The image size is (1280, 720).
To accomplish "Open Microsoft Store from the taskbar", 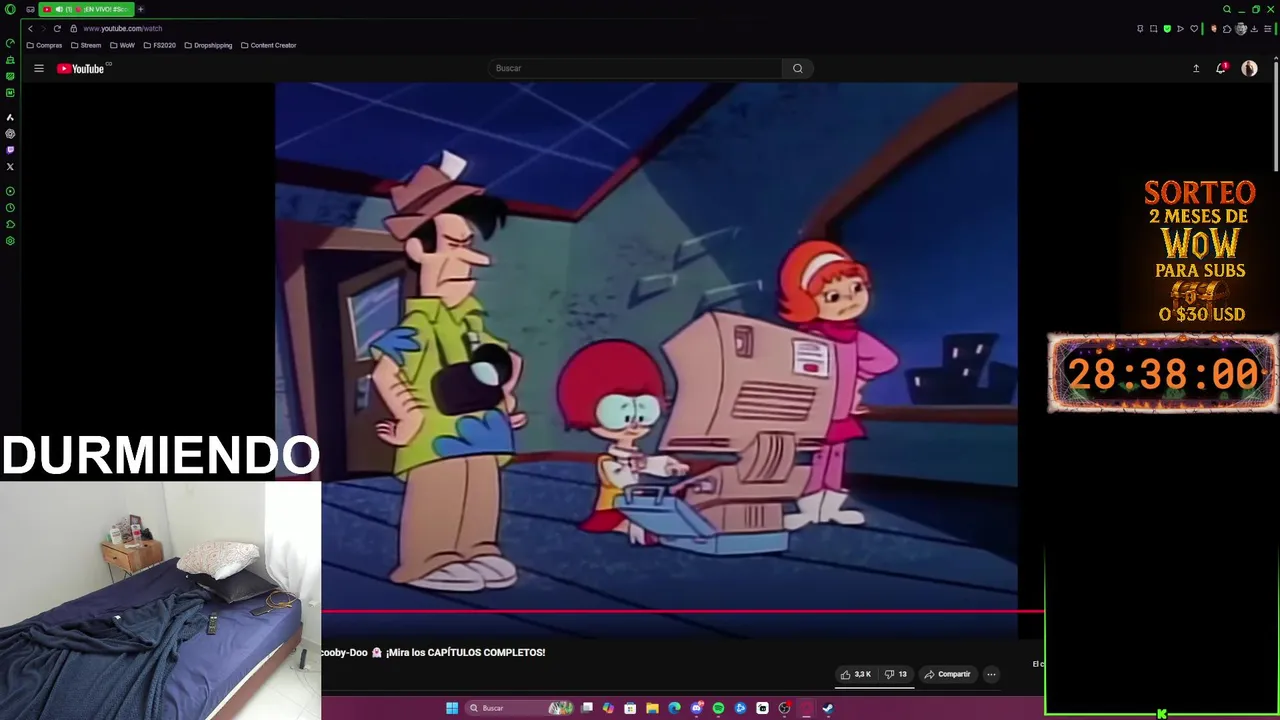I will [630, 708].
